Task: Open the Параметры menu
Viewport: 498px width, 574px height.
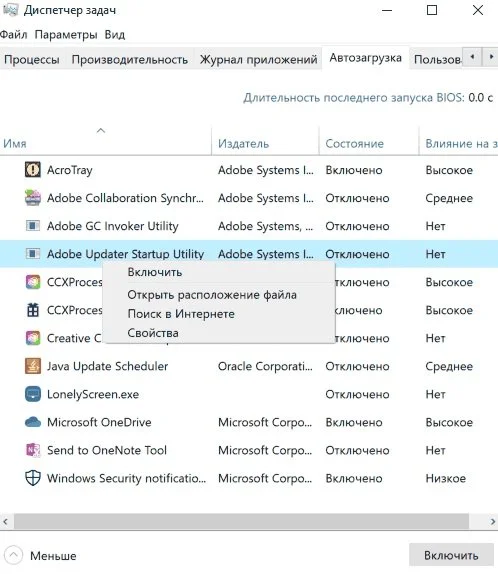Action: [66, 35]
